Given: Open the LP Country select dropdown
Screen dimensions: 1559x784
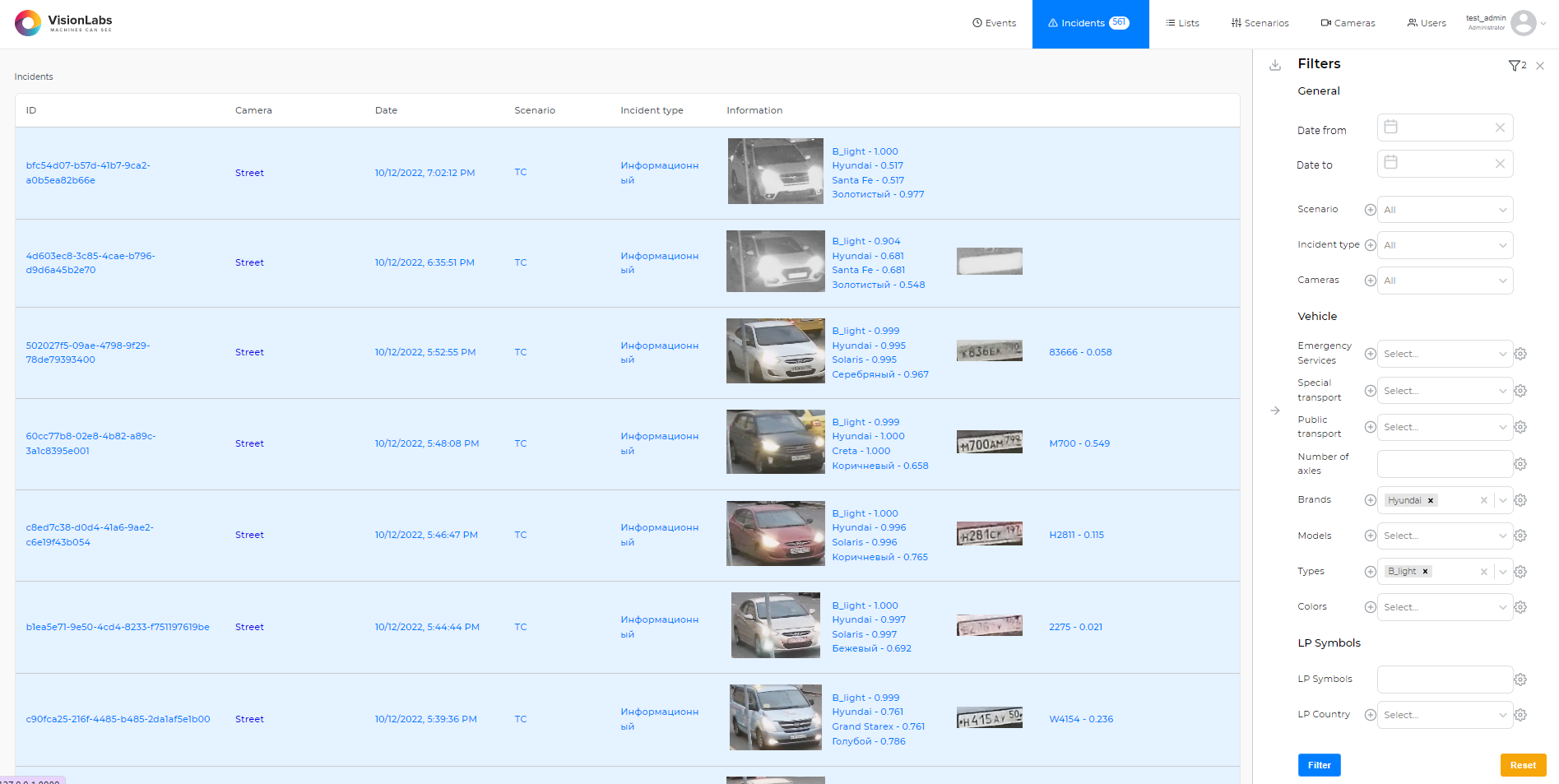Looking at the screenshot, I should [x=1445, y=715].
